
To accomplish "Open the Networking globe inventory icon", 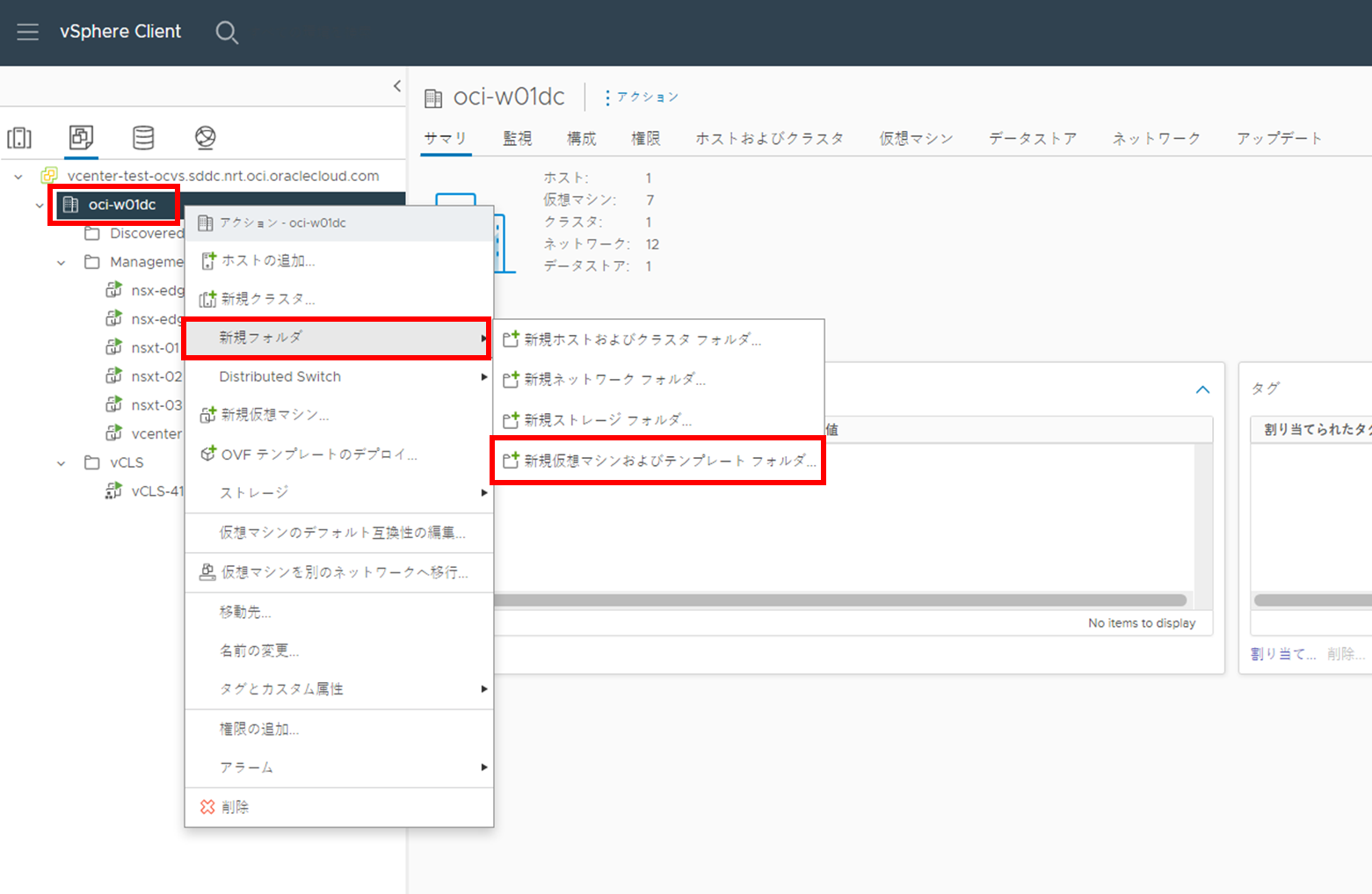I will tap(204, 137).
